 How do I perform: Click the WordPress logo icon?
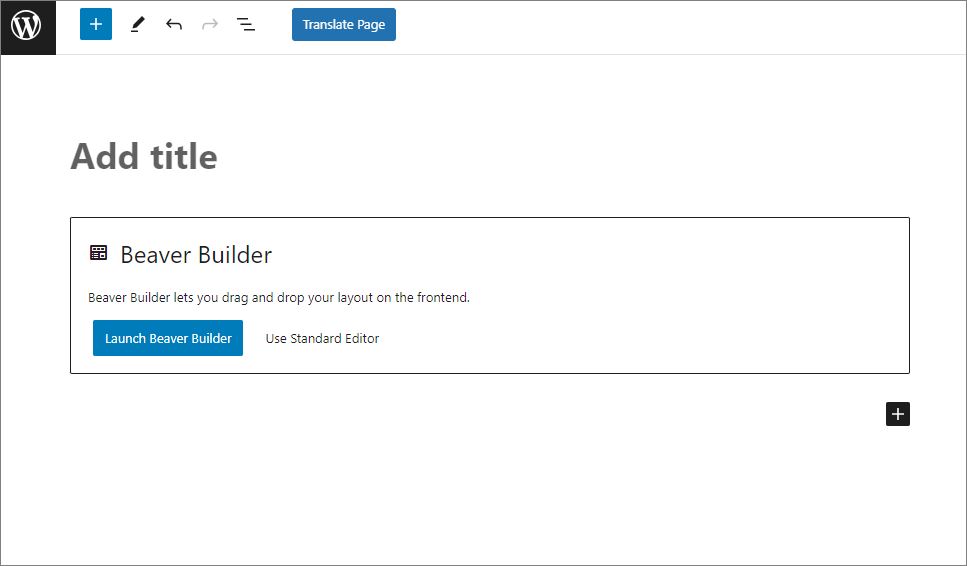(27, 26)
